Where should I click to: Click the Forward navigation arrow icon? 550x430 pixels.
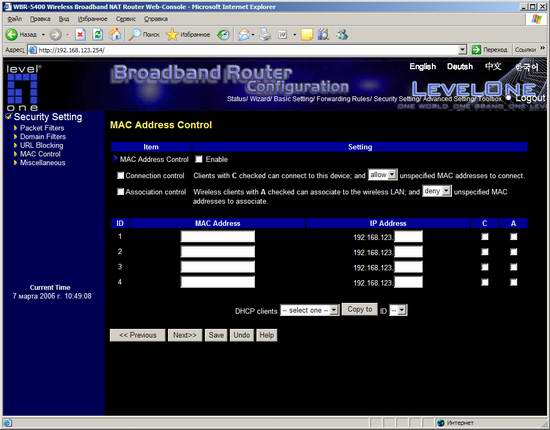55,35
